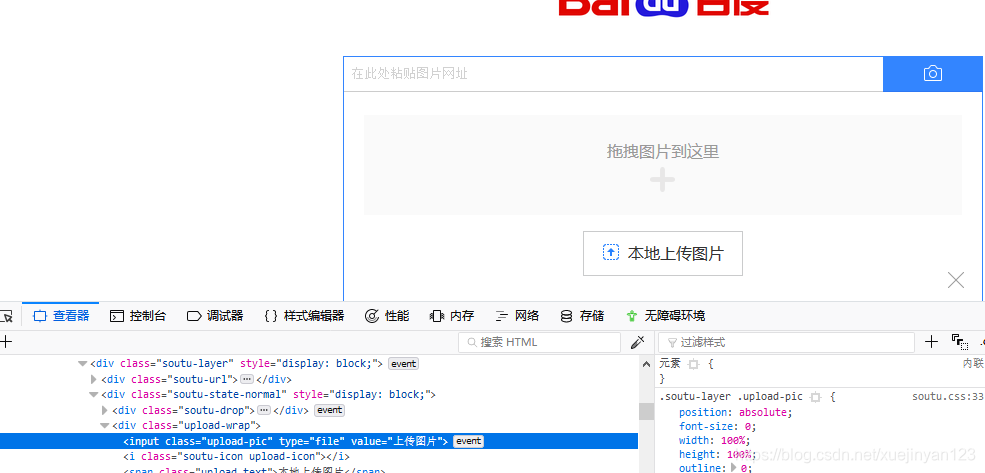Open the 网络 network tab
This screenshot has height=473, width=985.
pos(517,316)
